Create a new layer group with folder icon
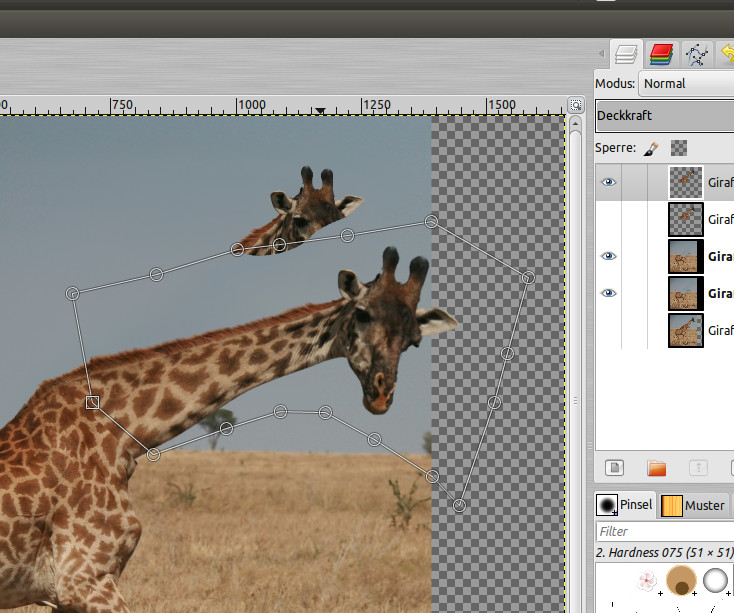 656,468
